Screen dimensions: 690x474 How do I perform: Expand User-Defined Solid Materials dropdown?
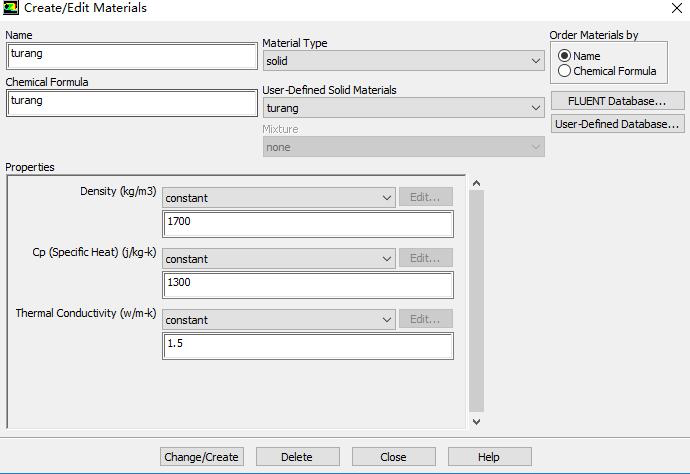[x=403, y=108]
